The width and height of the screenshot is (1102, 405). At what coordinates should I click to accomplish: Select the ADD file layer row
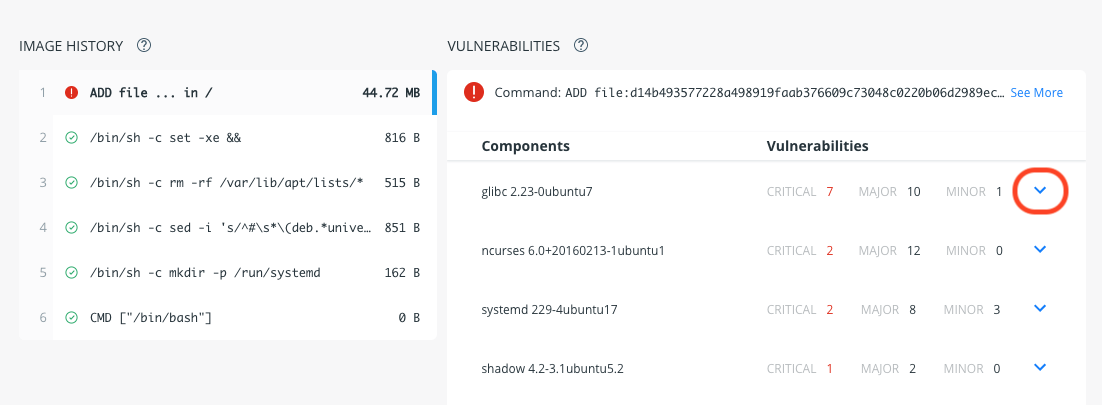coord(228,93)
